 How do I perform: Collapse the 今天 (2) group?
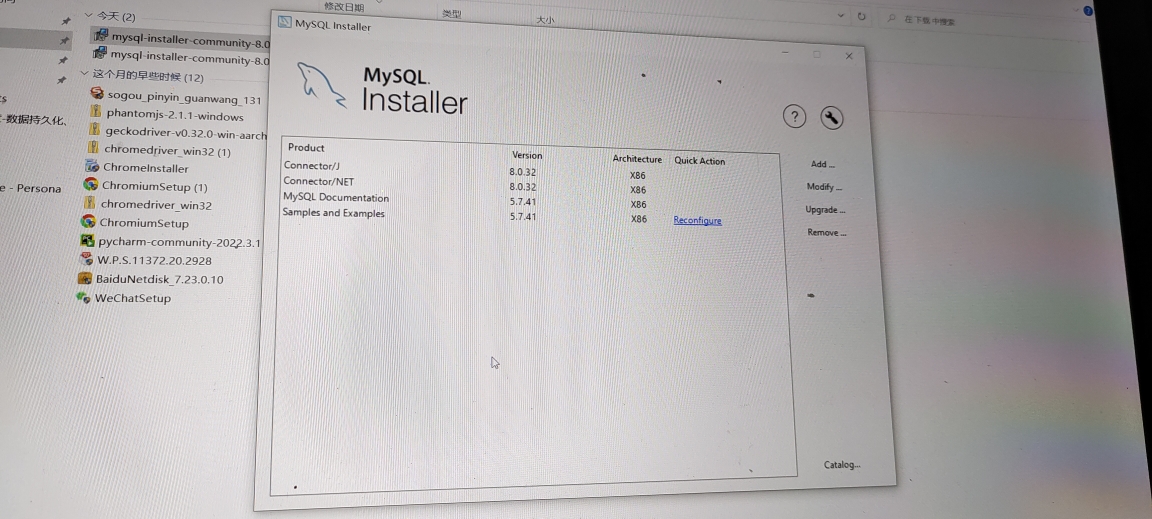(x=88, y=14)
